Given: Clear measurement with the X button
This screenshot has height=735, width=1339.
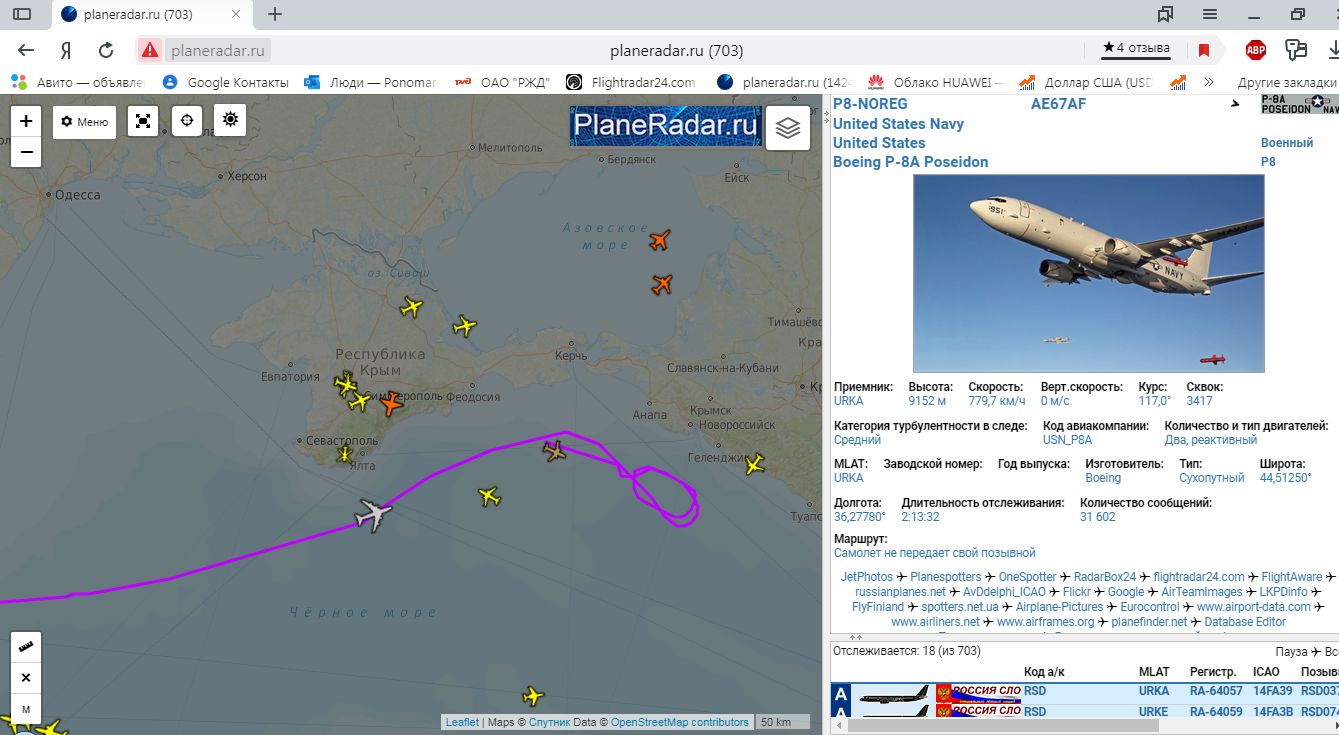Looking at the screenshot, I should coord(26,678).
